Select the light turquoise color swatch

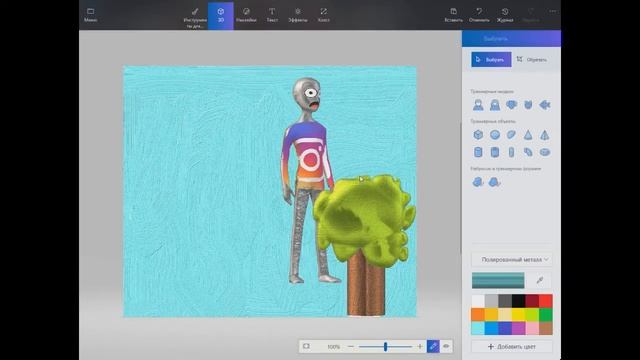(478, 328)
